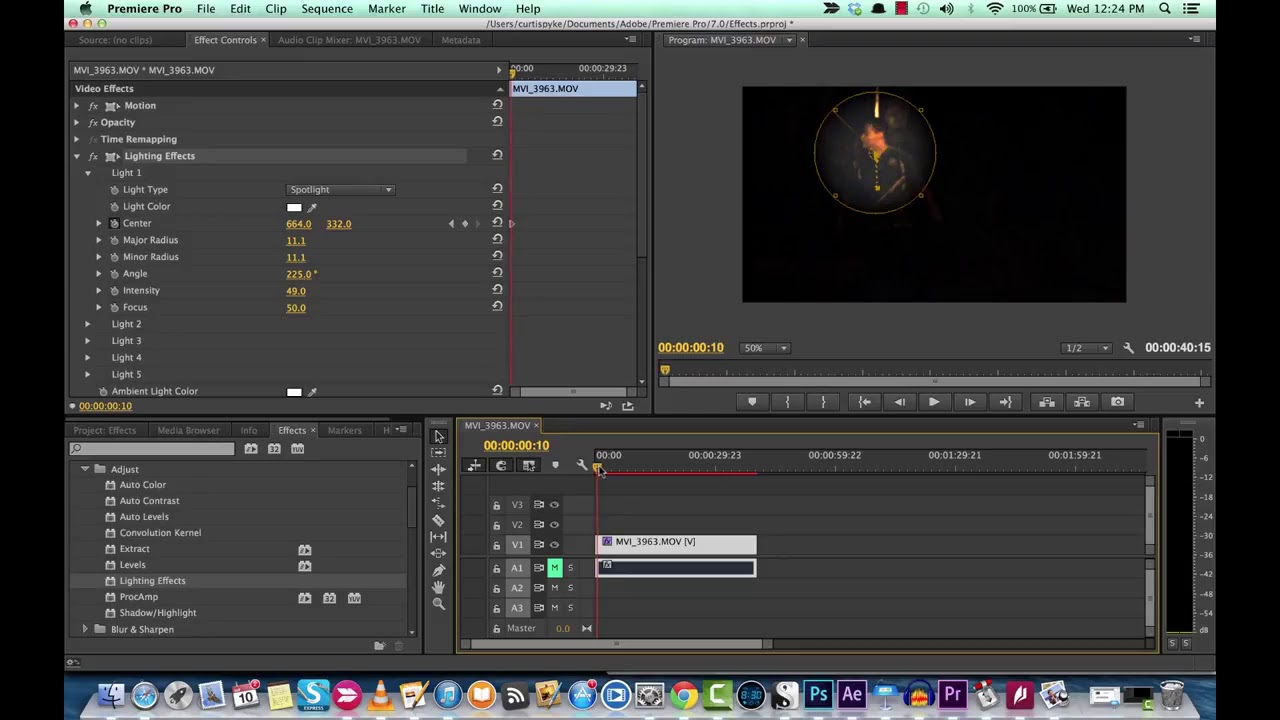
Task: Add a marker in the timeline
Action: (x=555, y=465)
